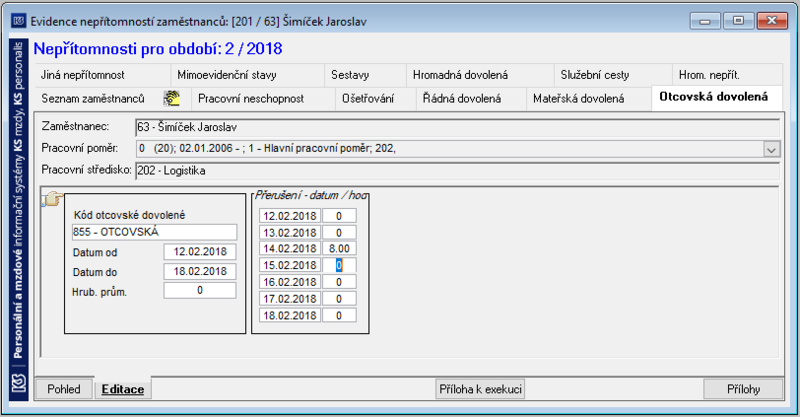The height and width of the screenshot is (417, 800).
Task: Click the hand icon beside Seznam zaměstnanců
Action: 172,98
